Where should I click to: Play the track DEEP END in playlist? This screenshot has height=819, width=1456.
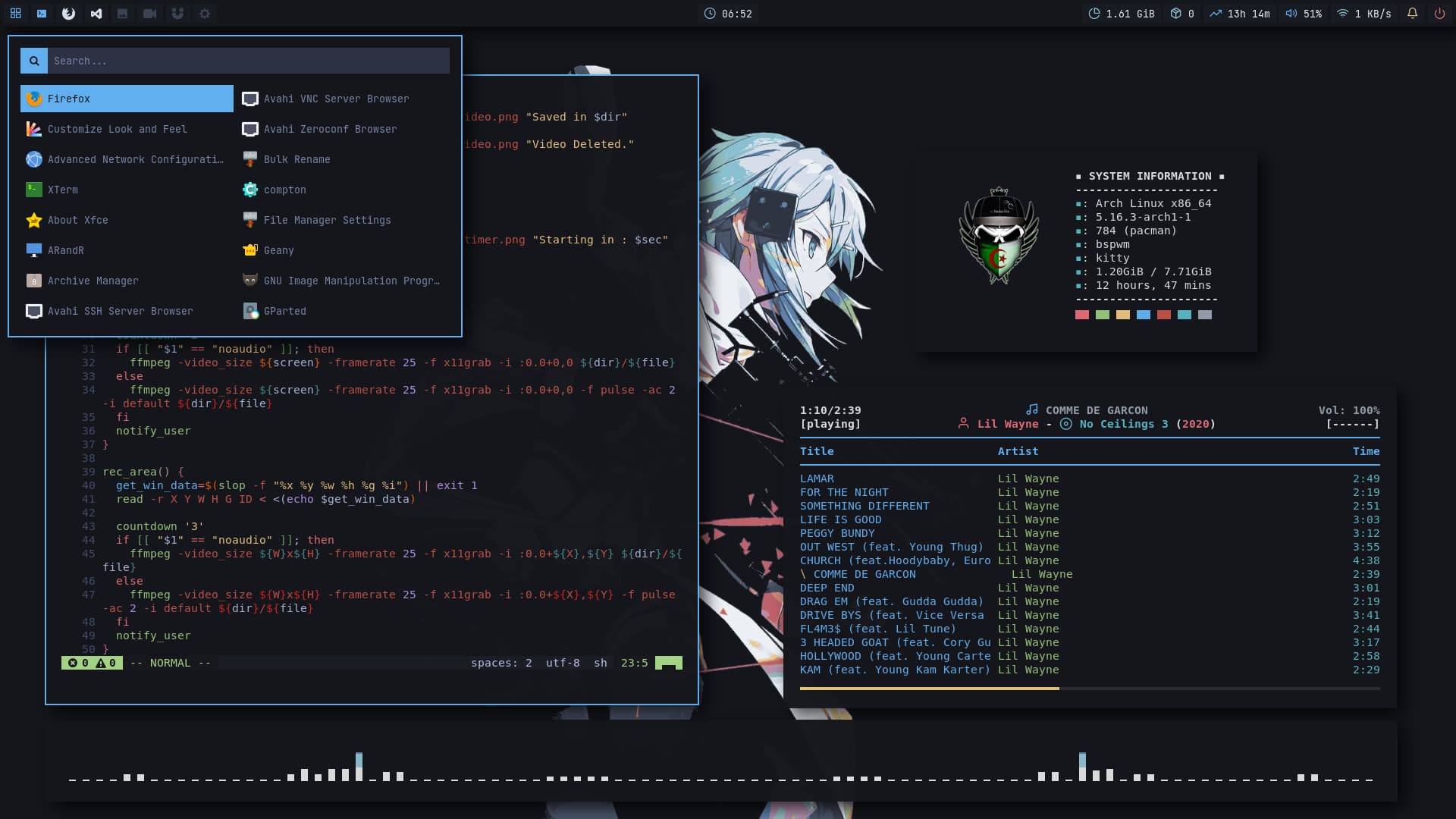[827, 588]
